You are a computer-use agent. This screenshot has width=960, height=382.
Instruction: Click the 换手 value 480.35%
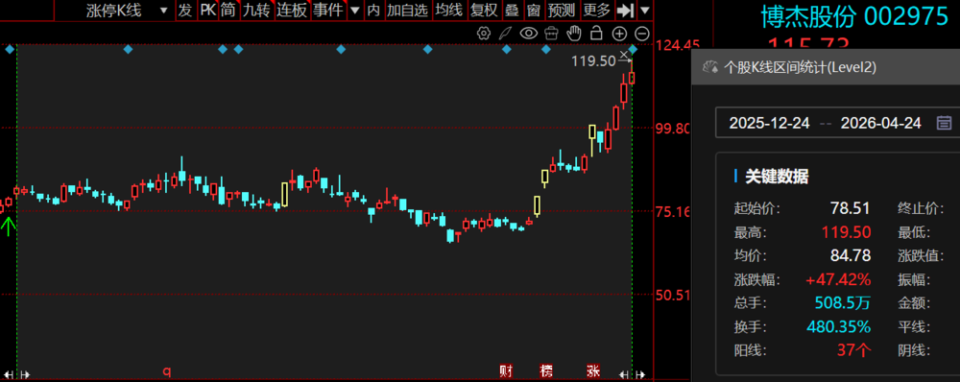pyautogui.click(x=839, y=327)
